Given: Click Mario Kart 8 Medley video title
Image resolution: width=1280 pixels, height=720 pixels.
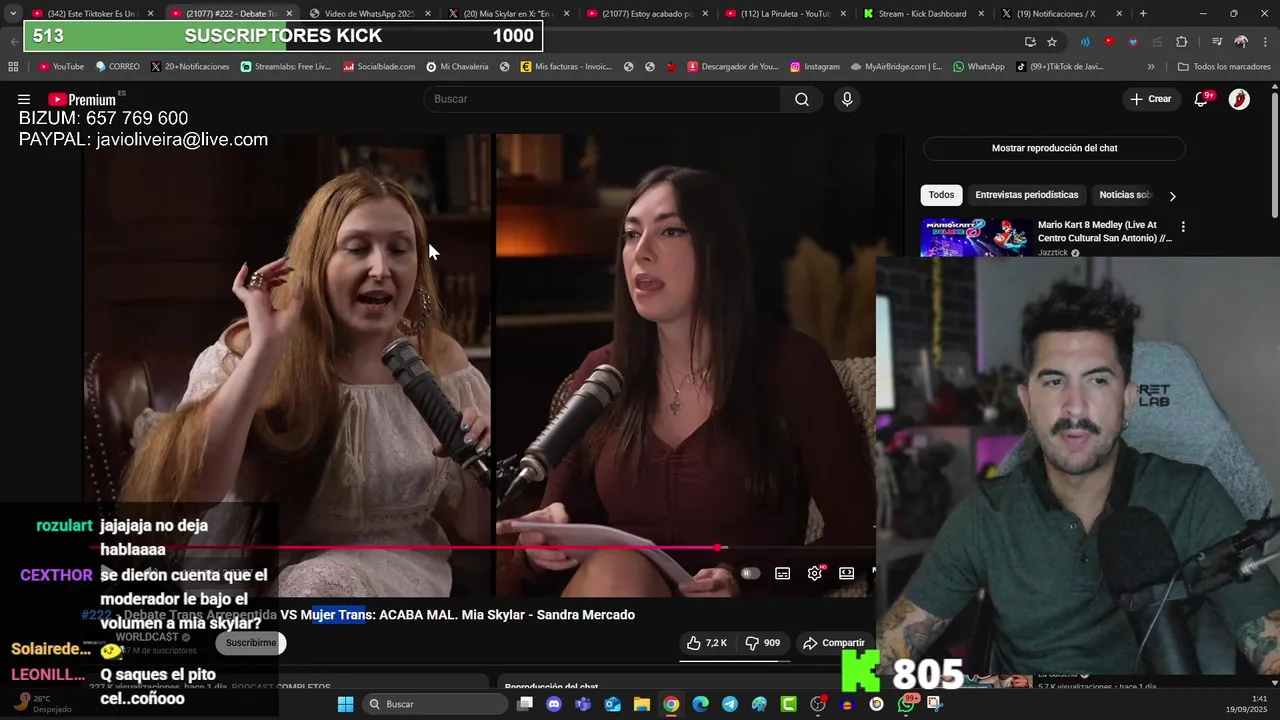Looking at the screenshot, I should click(1104, 232).
